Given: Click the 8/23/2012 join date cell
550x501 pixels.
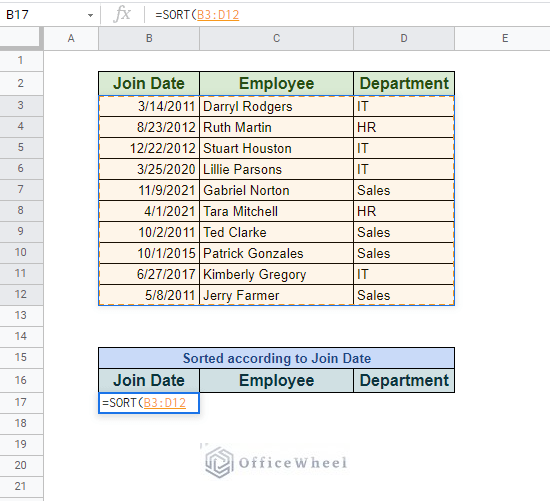Looking at the screenshot, I should pos(149,127).
